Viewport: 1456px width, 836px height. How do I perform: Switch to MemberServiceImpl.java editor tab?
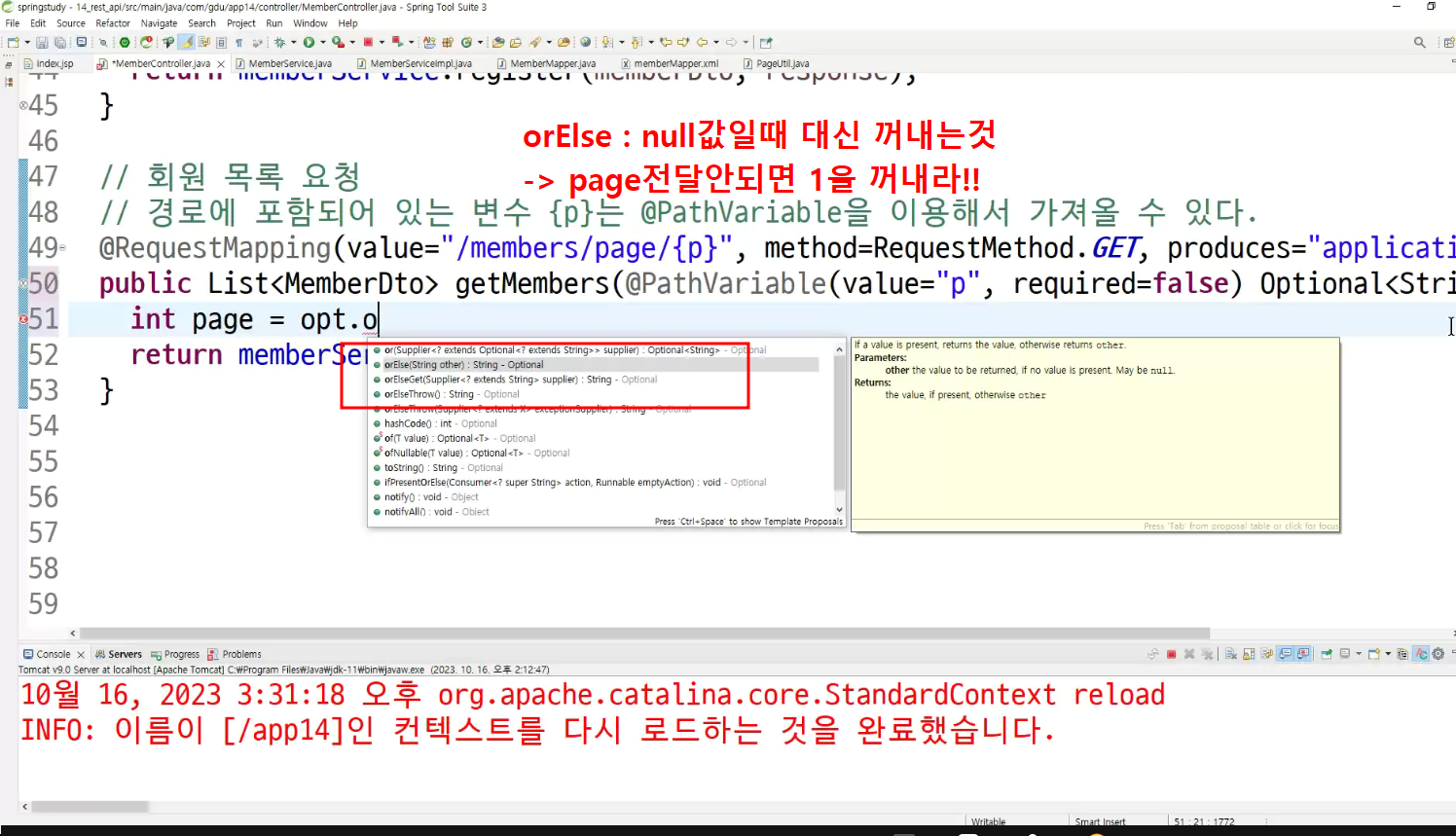coord(414,63)
